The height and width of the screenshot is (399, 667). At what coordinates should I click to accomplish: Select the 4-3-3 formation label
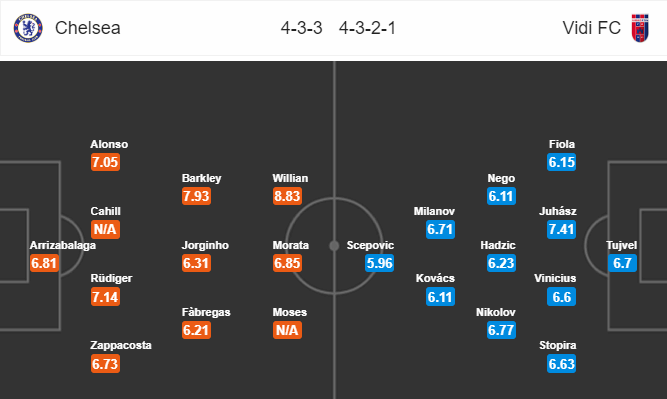coord(302,28)
